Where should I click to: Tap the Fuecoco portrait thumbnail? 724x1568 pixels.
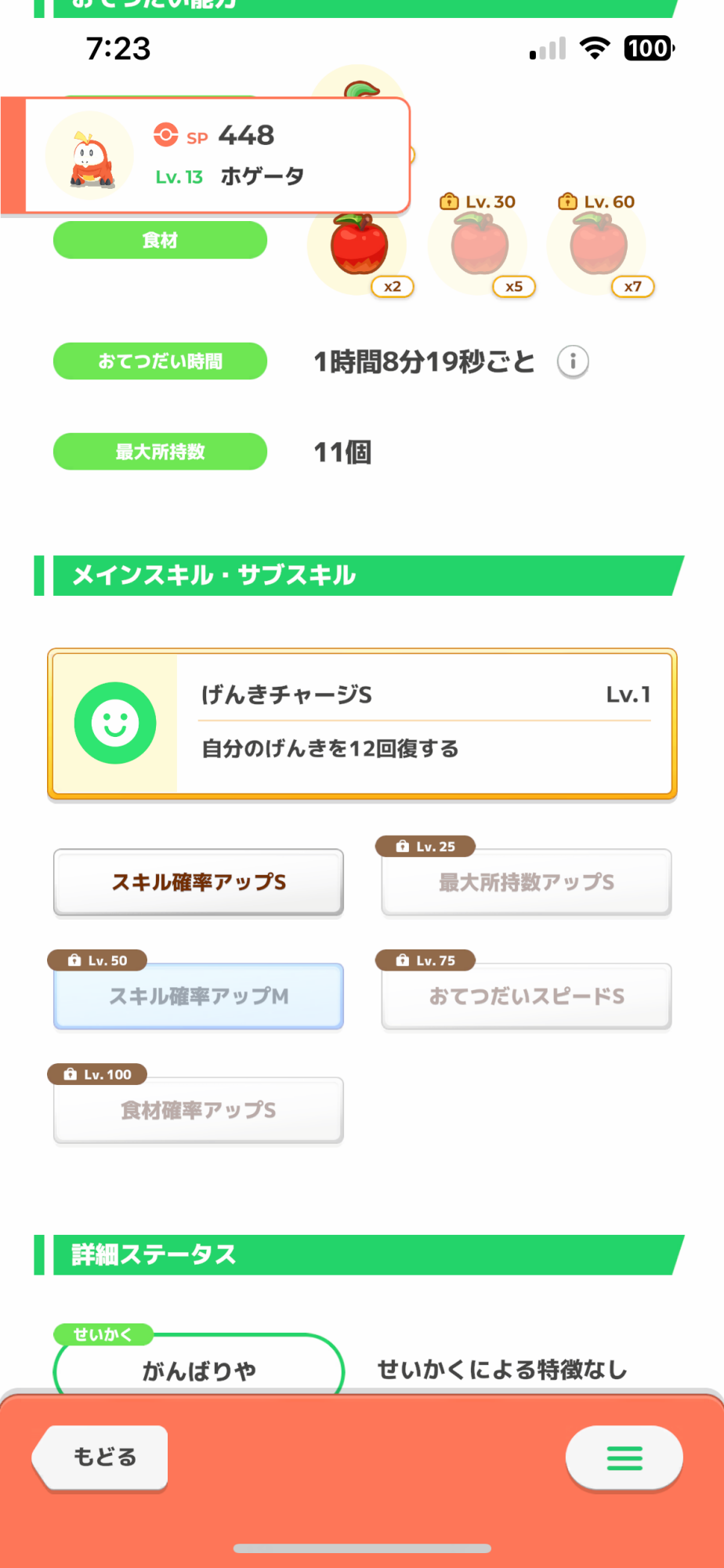pos(90,157)
